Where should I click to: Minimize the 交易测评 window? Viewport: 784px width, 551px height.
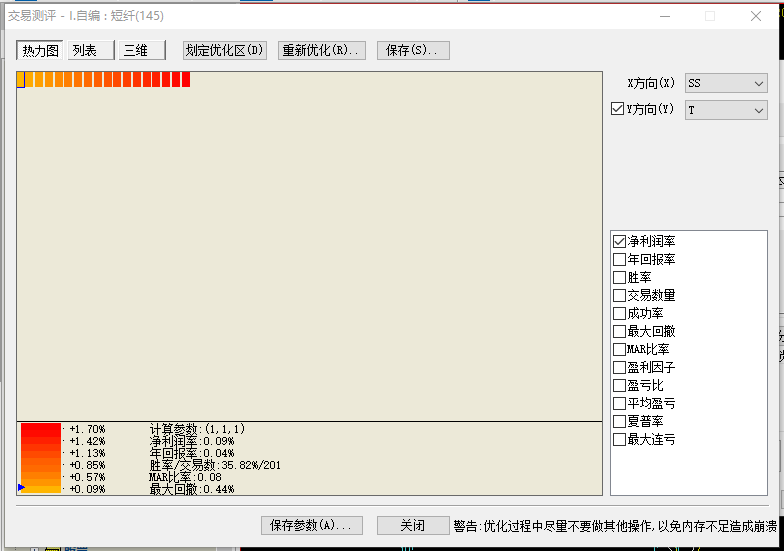point(664,16)
